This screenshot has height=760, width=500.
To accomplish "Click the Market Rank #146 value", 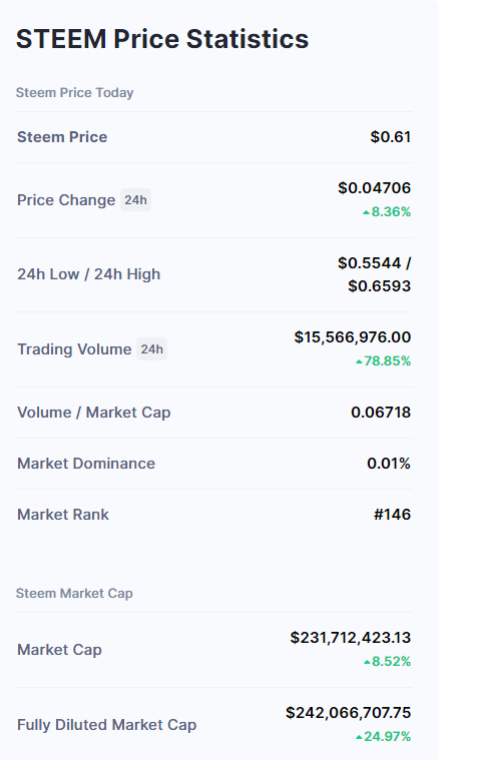I will click(392, 514).
